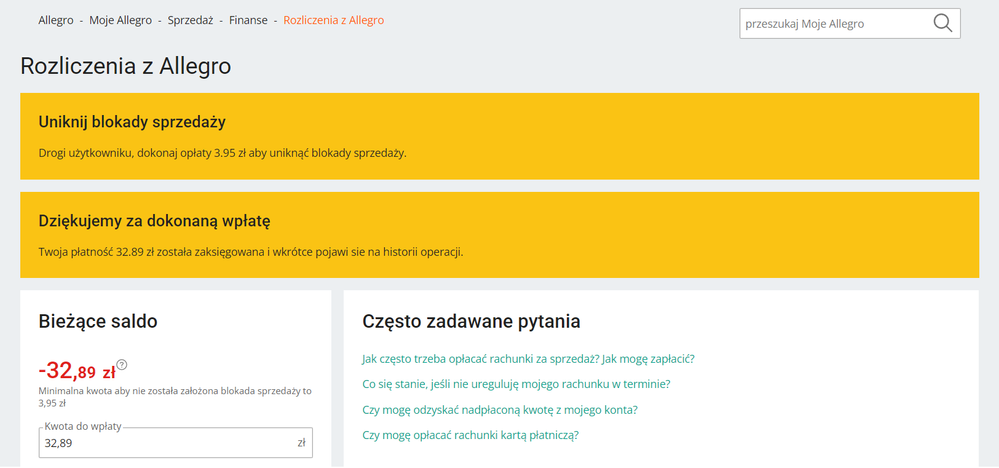Open the Allegro breadcrumb link
Image resolution: width=999 pixels, height=468 pixels.
pos(56,20)
